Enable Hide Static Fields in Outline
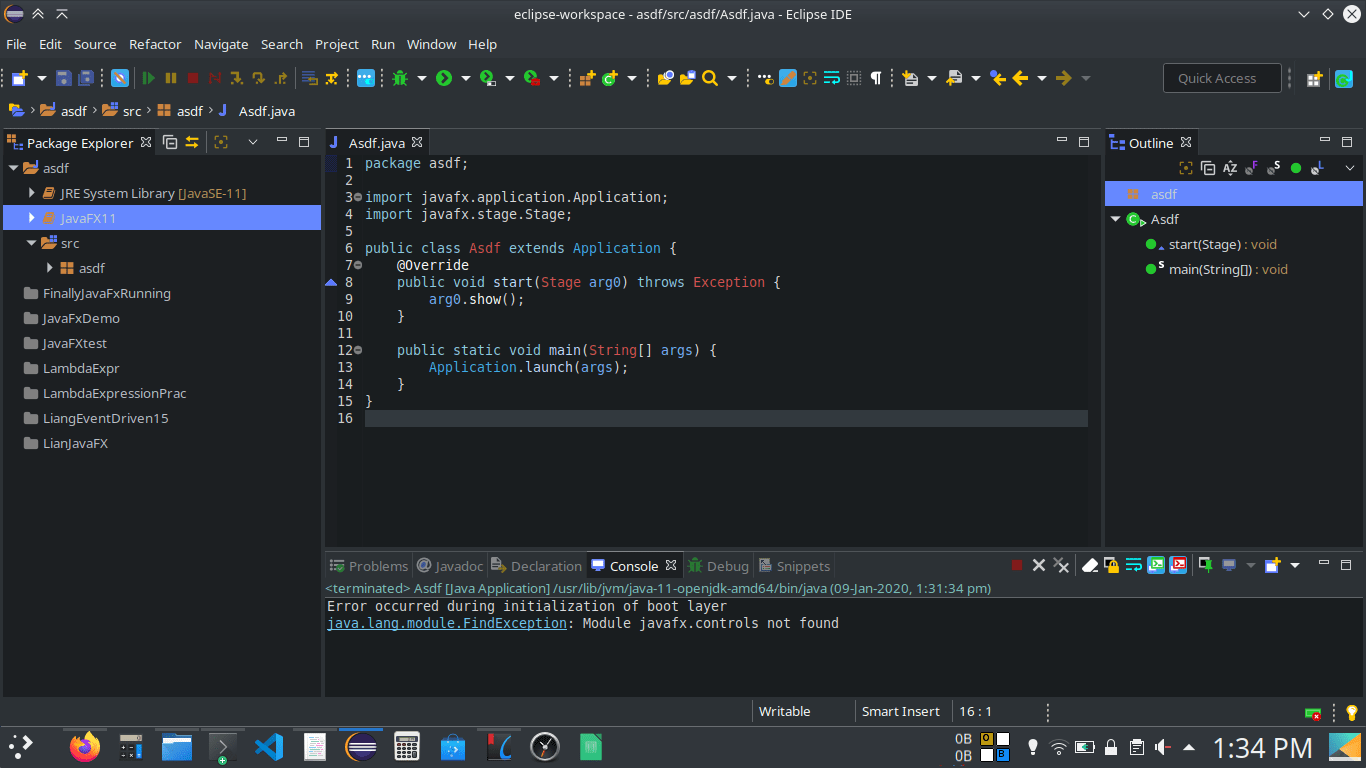 pos(1274,168)
